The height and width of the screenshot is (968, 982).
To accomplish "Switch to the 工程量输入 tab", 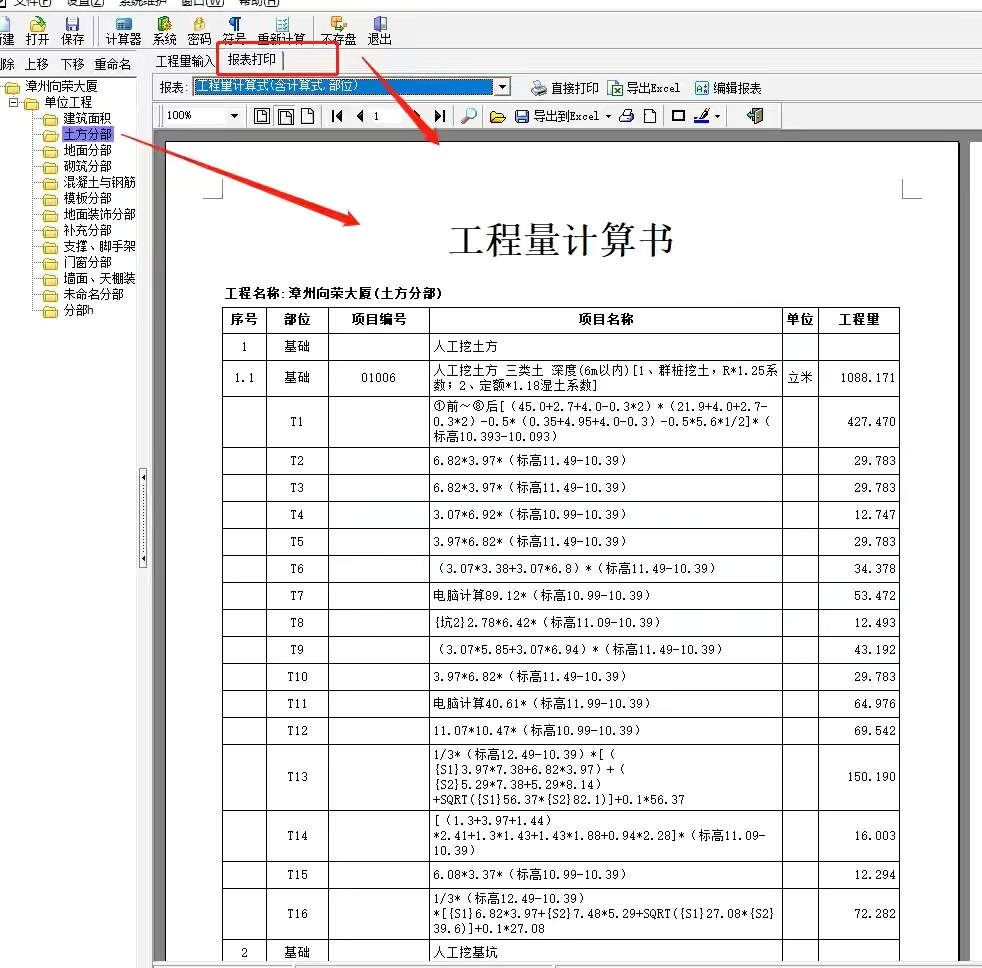I will tap(186, 59).
